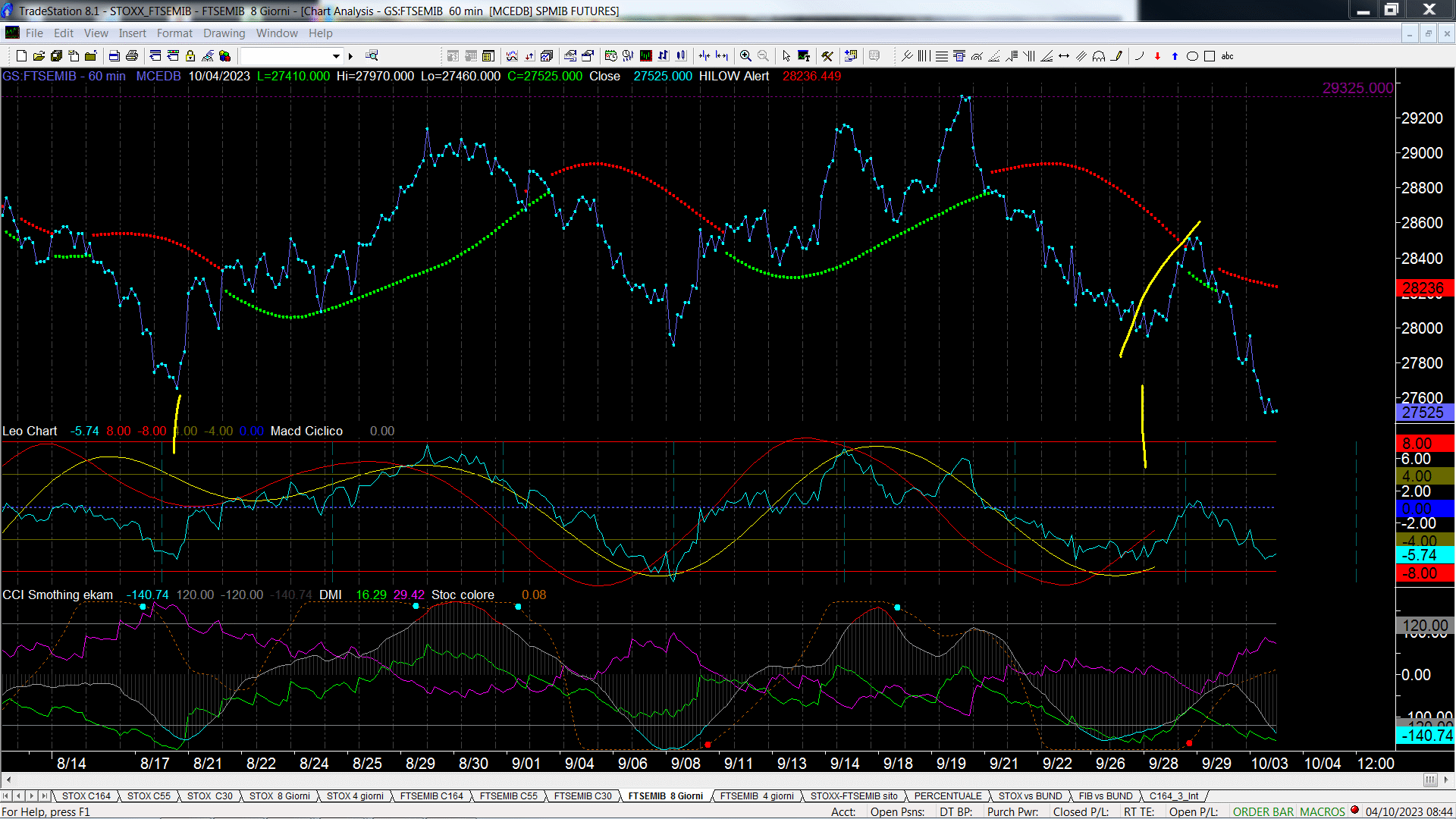Click the 'HILOW Alert' label
The height and width of the screenshot is (819, 1456).
point(734,76)
